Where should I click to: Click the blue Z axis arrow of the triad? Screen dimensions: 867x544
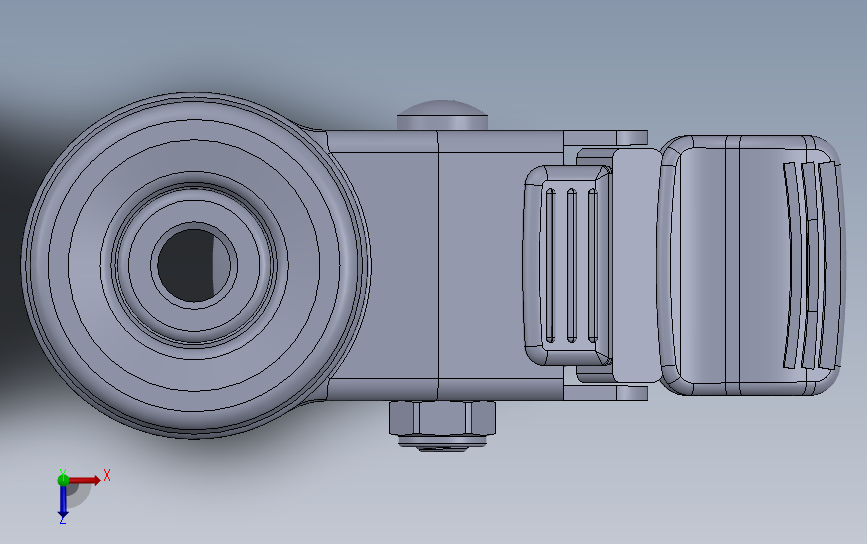pos(62,501)
